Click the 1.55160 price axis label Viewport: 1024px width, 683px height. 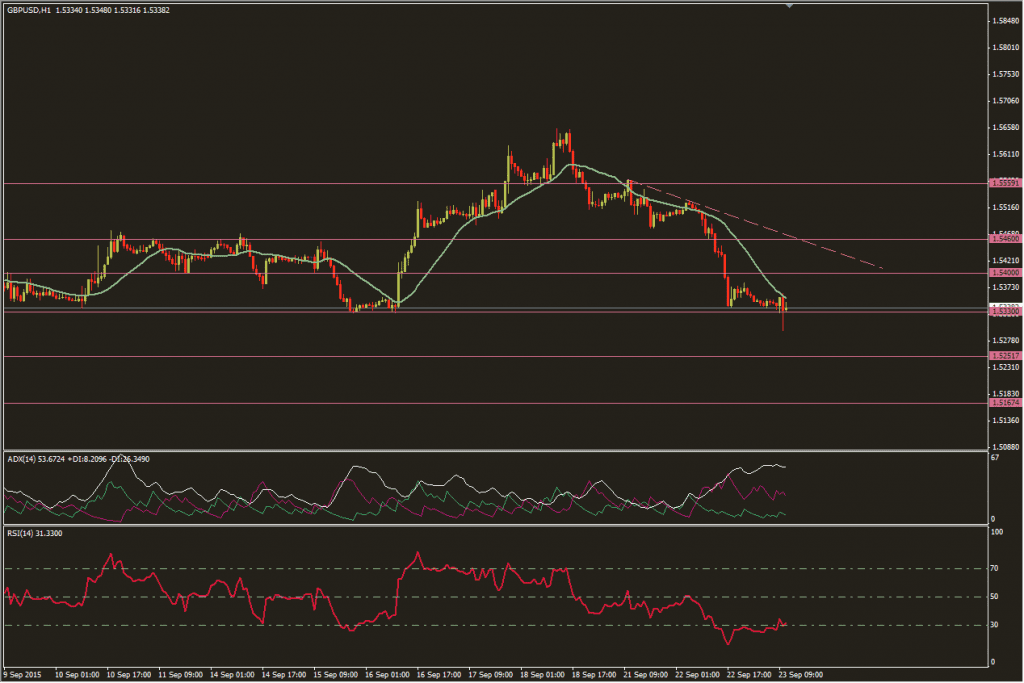click(x=1006, y=208)
